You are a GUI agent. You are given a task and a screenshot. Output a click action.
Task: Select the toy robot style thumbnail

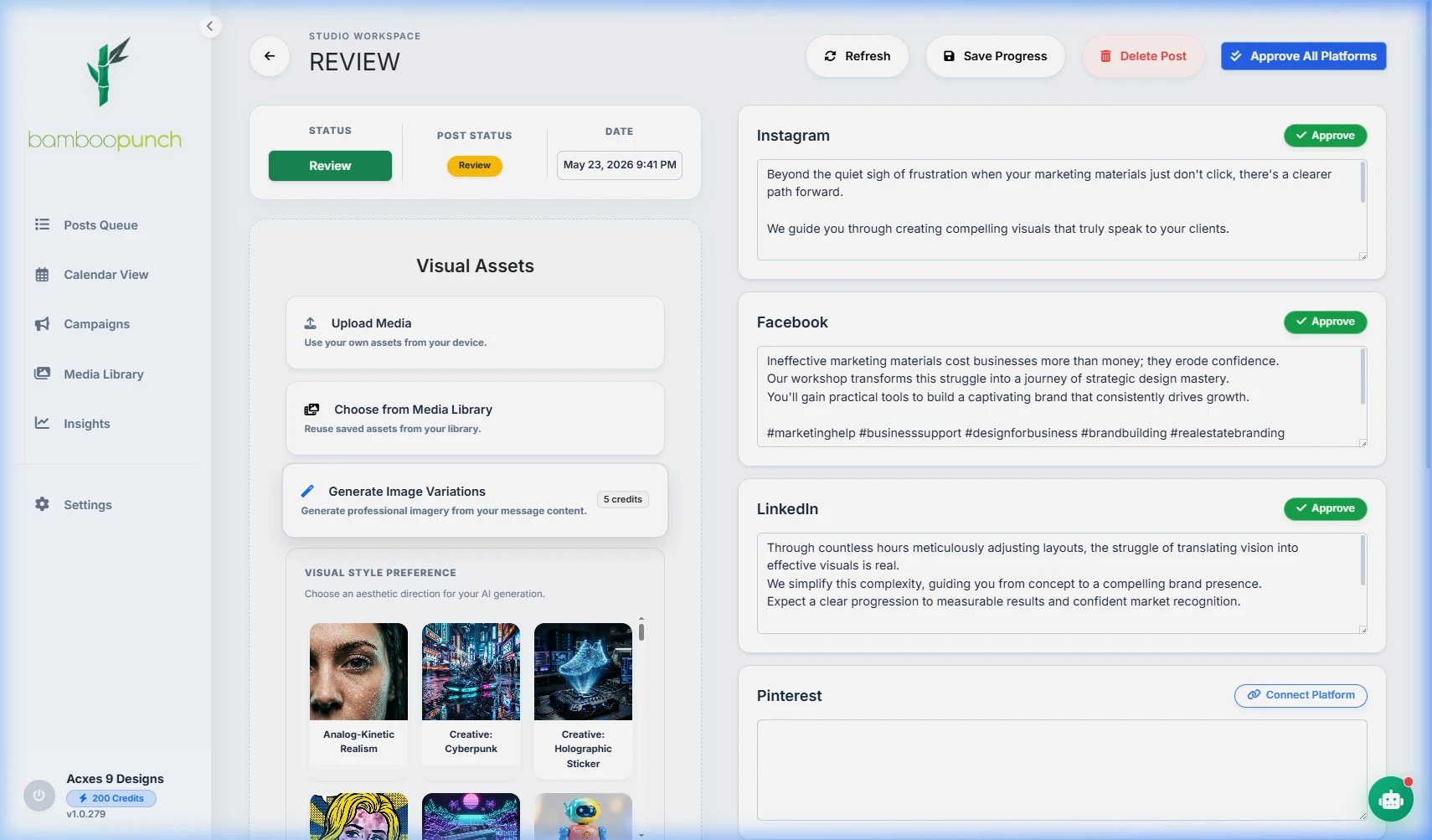tap(583, 817)
